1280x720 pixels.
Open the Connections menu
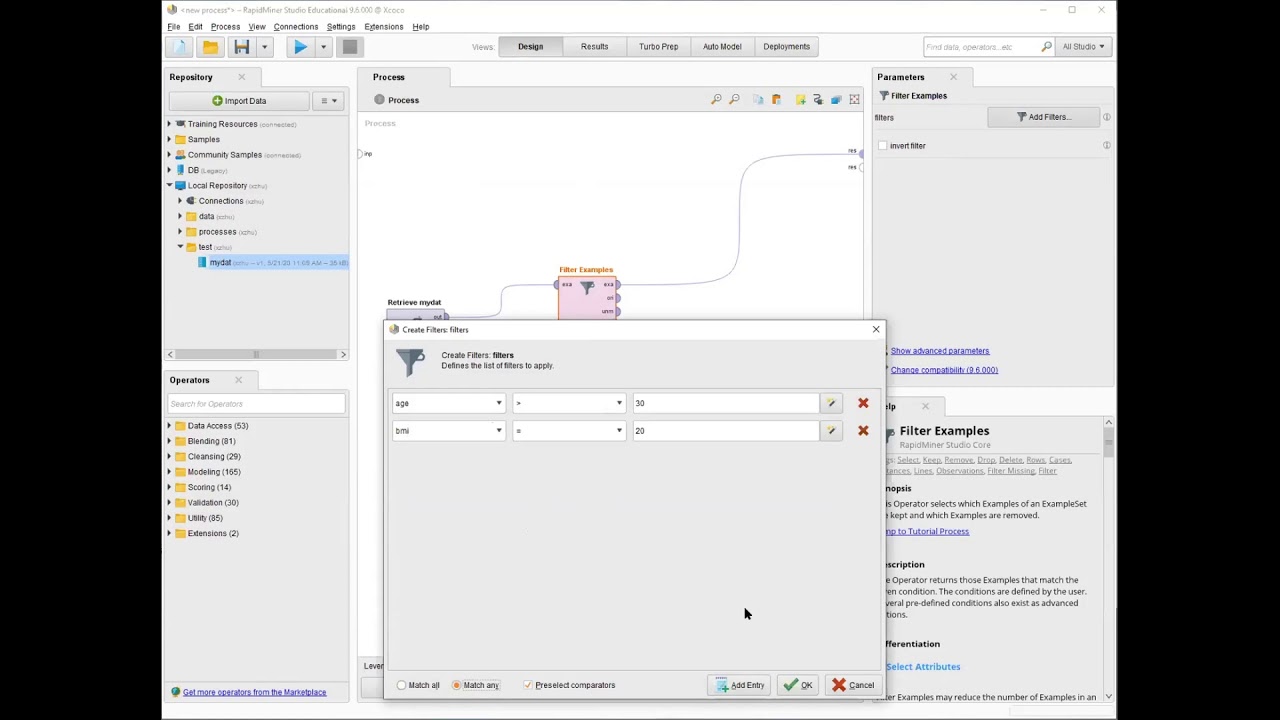tap(296, 27)
